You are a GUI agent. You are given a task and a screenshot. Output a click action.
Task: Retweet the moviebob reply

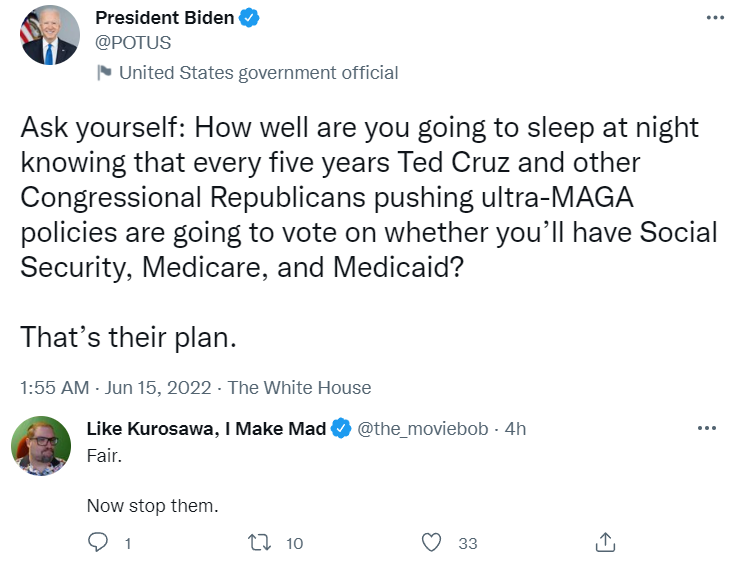259,543
